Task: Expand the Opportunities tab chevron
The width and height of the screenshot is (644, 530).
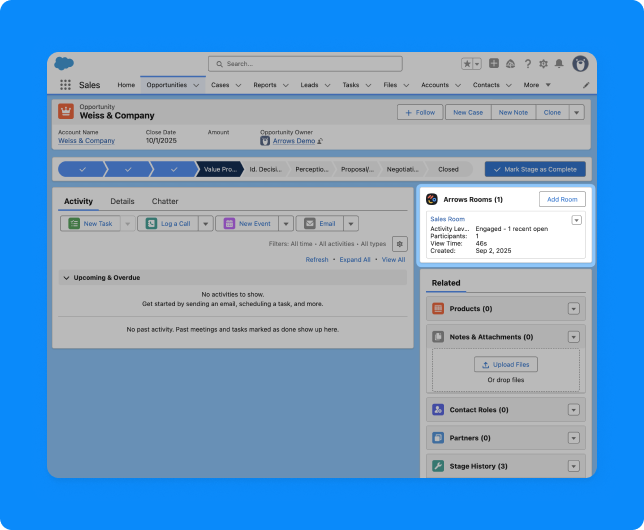Action: pyautogui.click(x=196, y=85)
